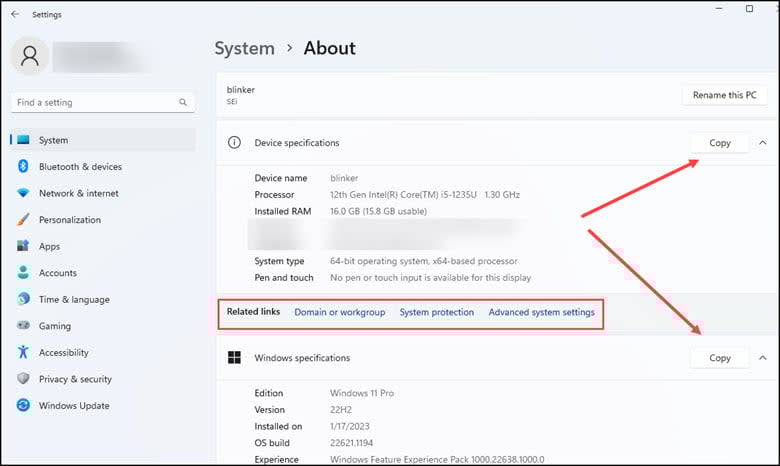Click the Windows Update sync icon
Screen dimensions: 780x466
tap(23, 405)
